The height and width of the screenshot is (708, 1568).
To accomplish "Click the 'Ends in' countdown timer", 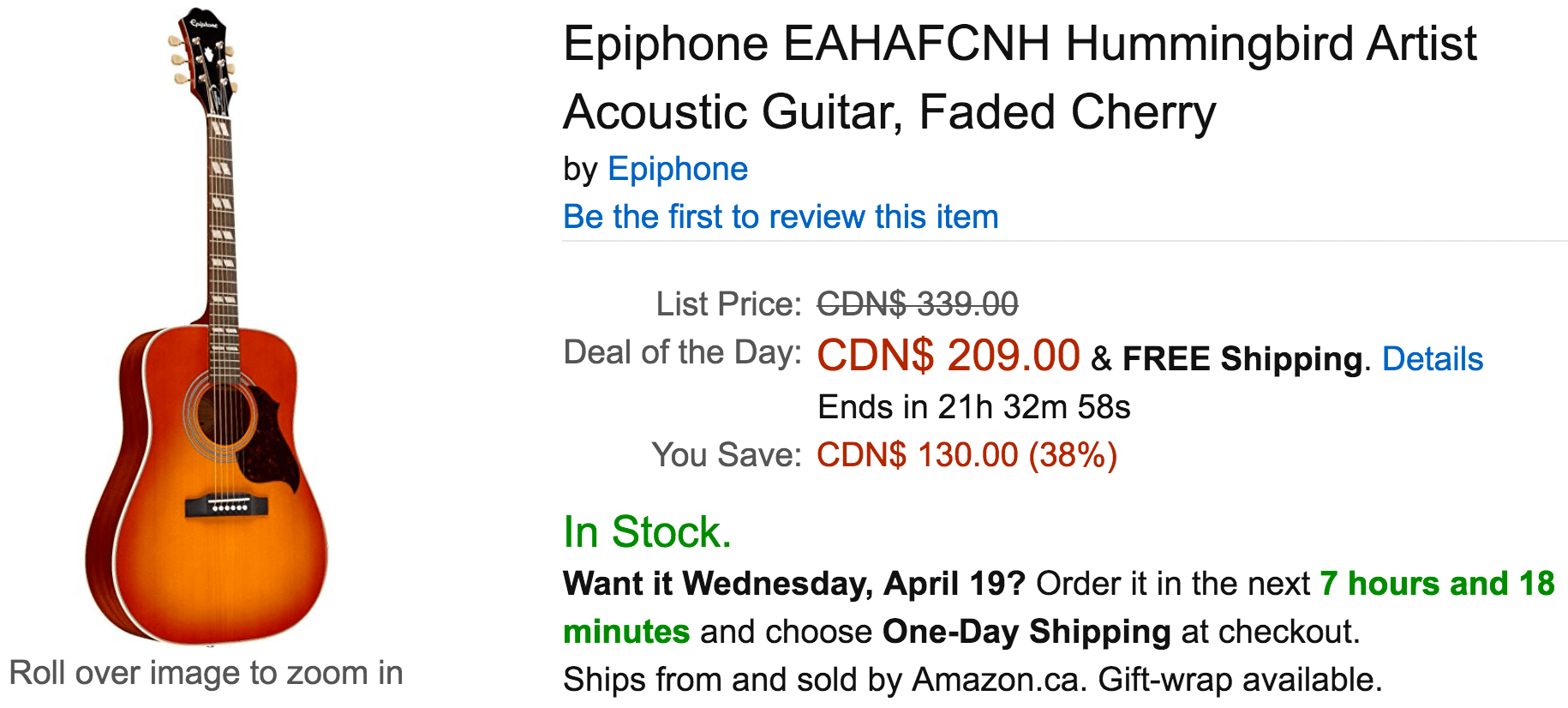I will pyautogui.click(x=974, y=407).
